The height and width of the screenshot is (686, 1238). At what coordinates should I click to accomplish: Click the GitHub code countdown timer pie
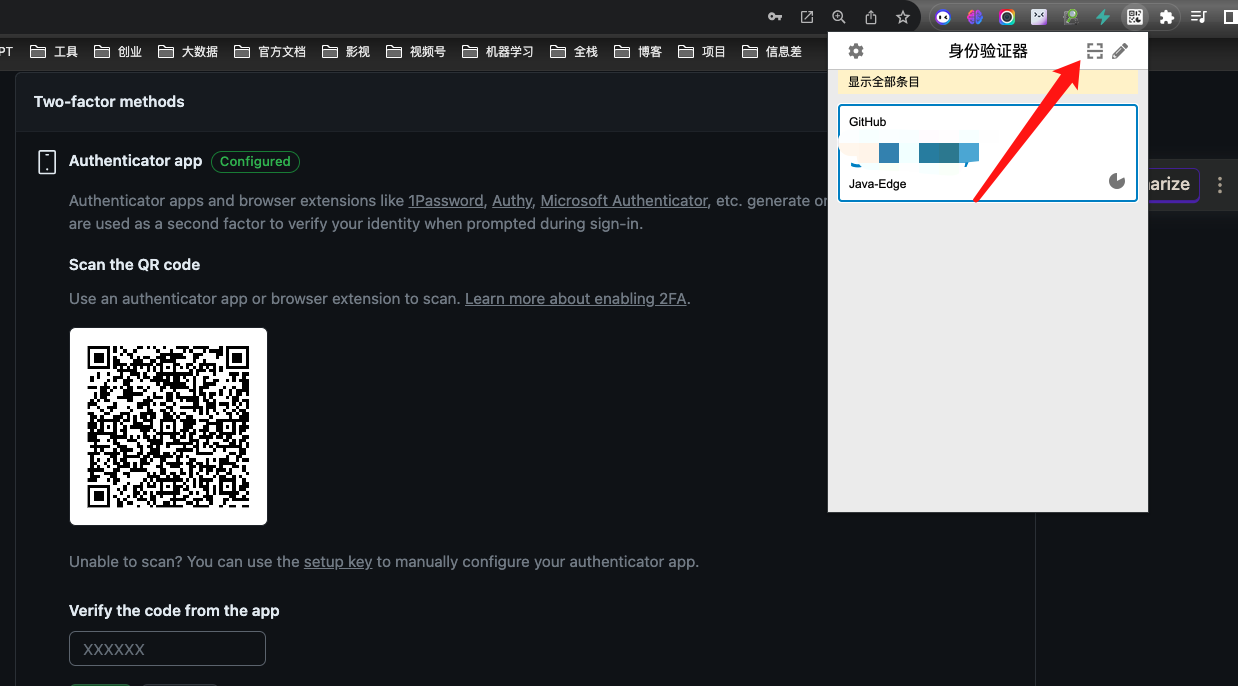pos(1117,181)
